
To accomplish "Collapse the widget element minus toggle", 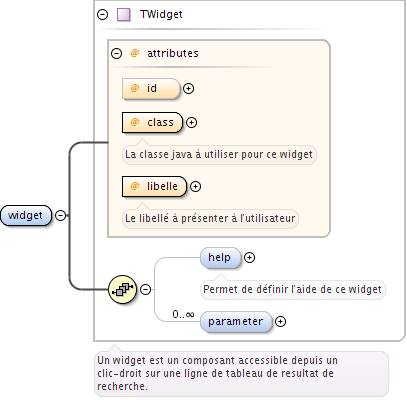I will (60, 215).
